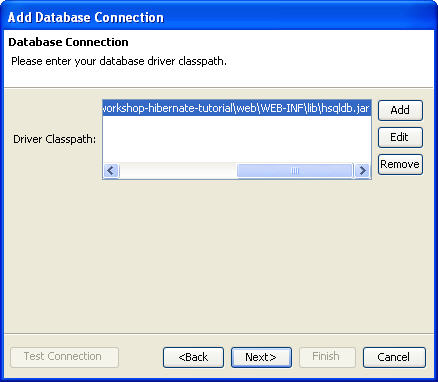Edit the selected classpath entry
This screenshot has width=438, height=382.
400,137
